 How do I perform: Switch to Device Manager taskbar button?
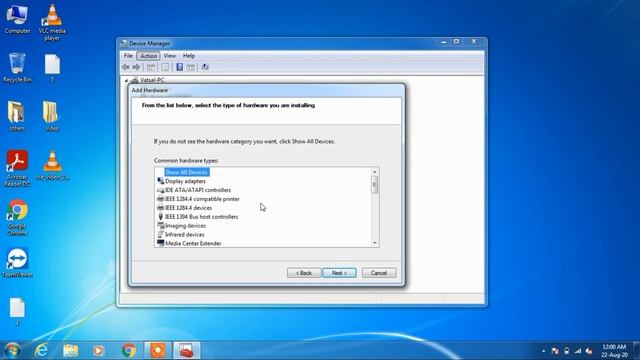pyautogui.click(x=187, y=350)
